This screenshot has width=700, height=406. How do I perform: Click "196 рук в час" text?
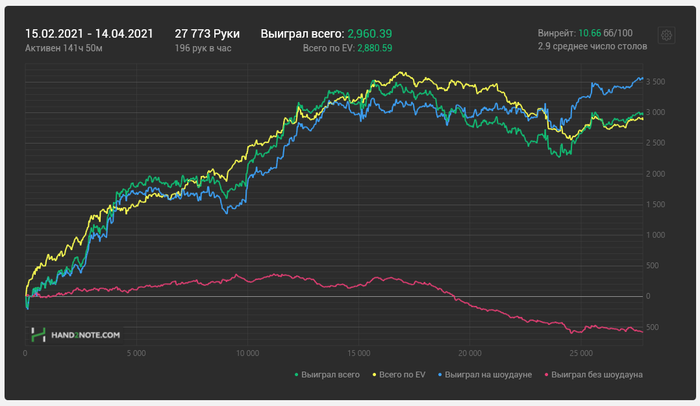[203, 48]
